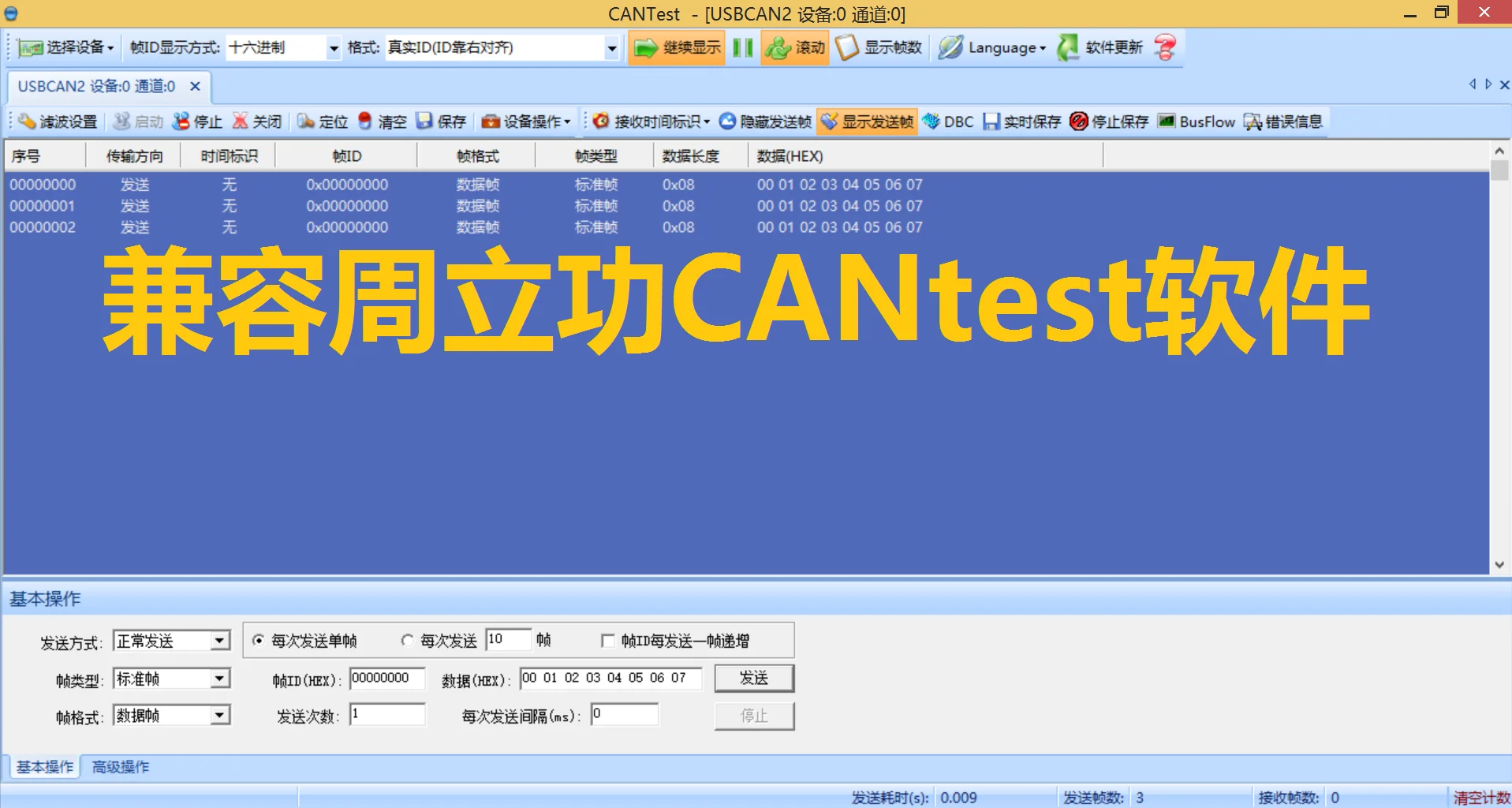Open the 设备操作 device operation menu

(x=525, y=122)
